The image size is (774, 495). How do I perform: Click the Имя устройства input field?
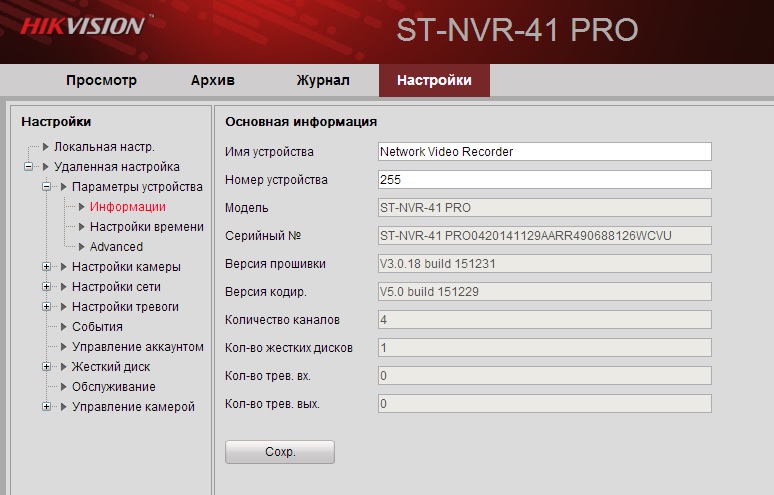[x=544, y=152]
